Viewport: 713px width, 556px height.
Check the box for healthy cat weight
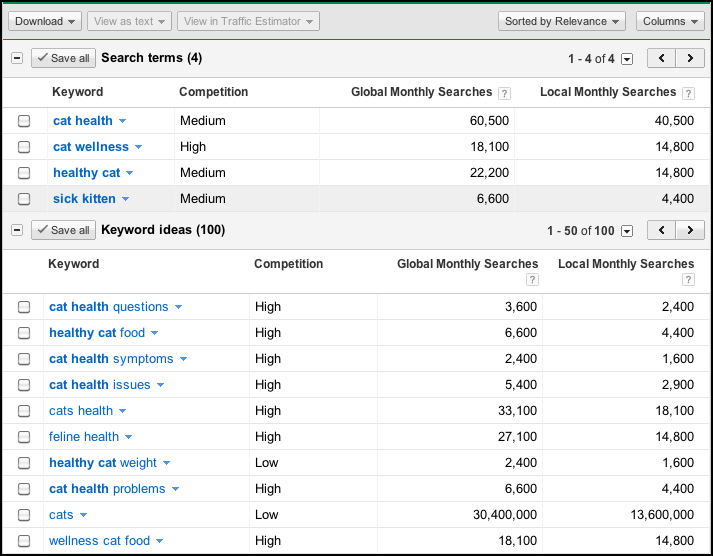(24, 463)
